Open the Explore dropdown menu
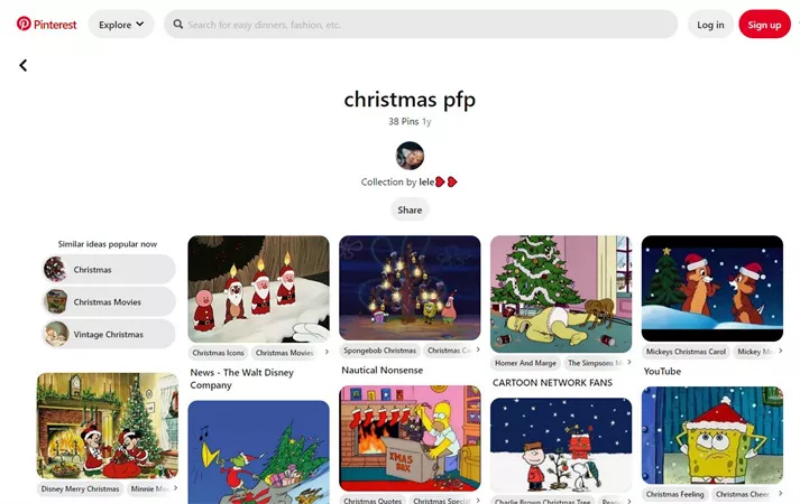This screenshot has height=504, width=800. coord(121,24)
